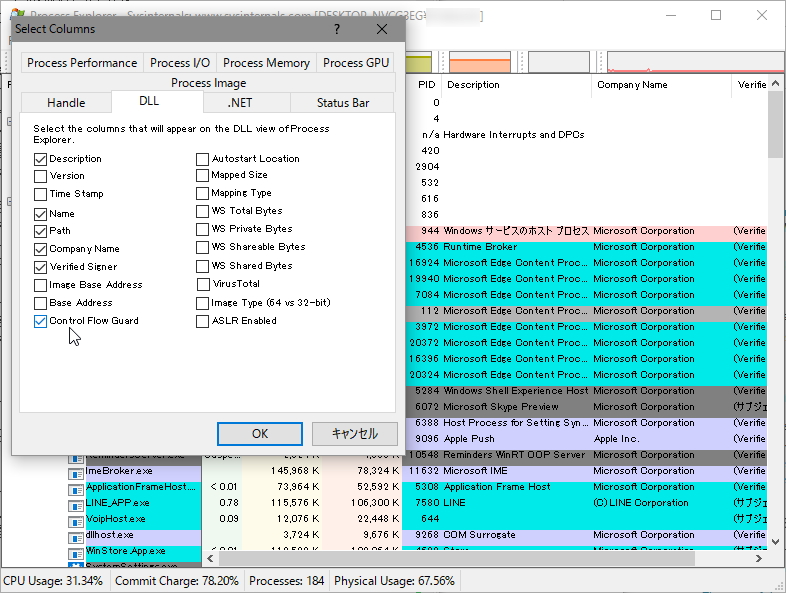Maximize the Process Explorer window
The height and width of the screenshot is (593, 786).
[x=716, y=15]
